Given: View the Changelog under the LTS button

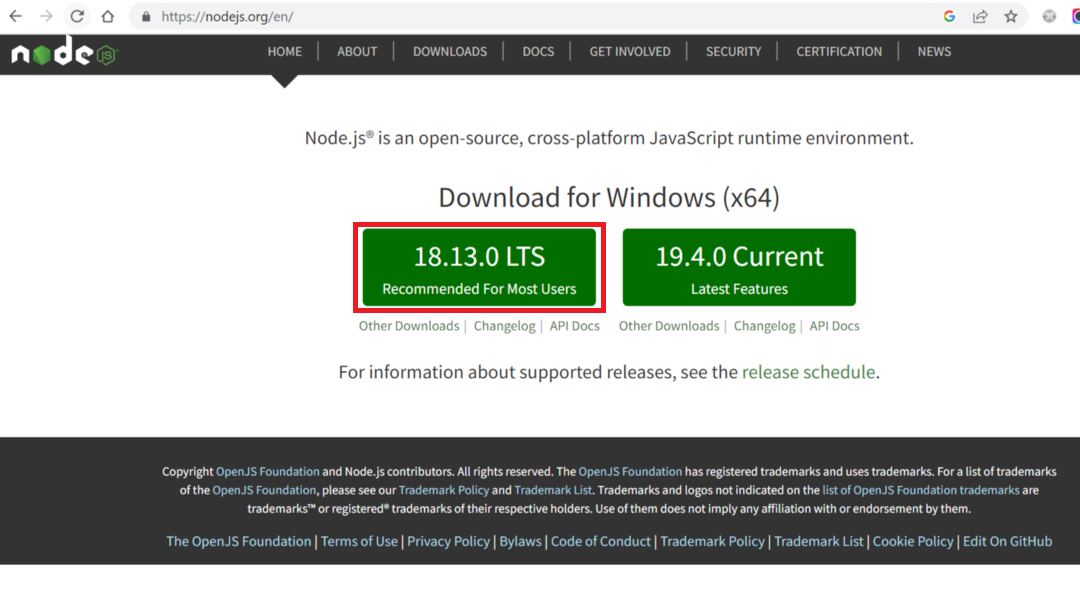Looking at the screenshot, I should [x=504, y=326].
